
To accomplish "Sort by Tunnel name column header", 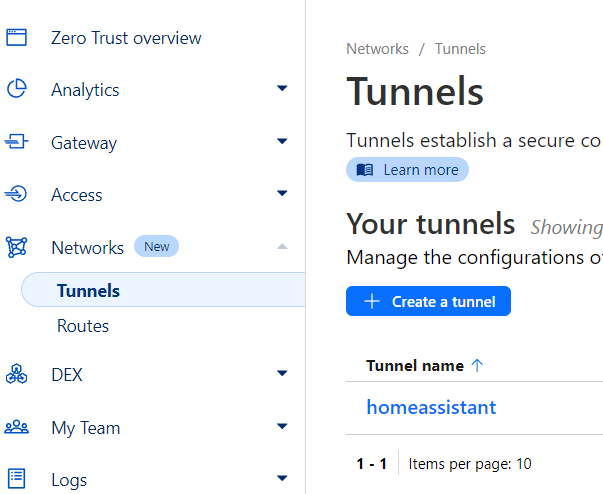I will coord(415,366).
